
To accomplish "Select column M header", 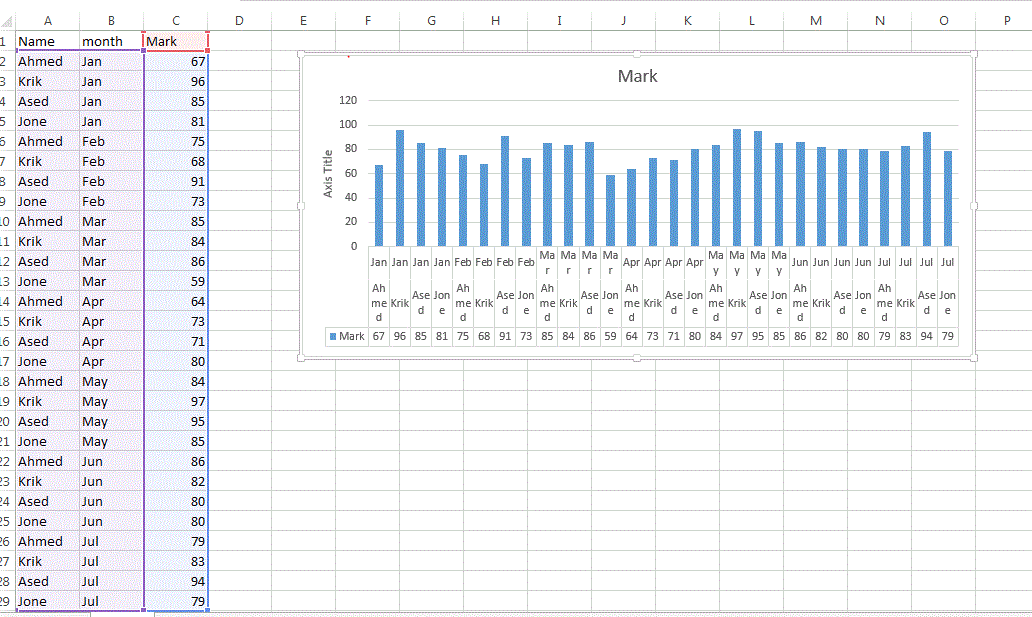I will 815,21.
